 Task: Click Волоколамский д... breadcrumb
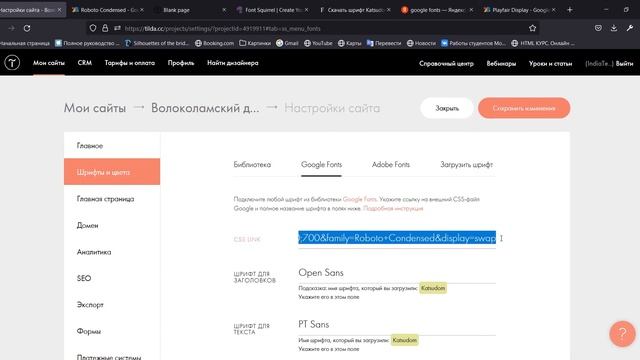click(x=205, y=108)
